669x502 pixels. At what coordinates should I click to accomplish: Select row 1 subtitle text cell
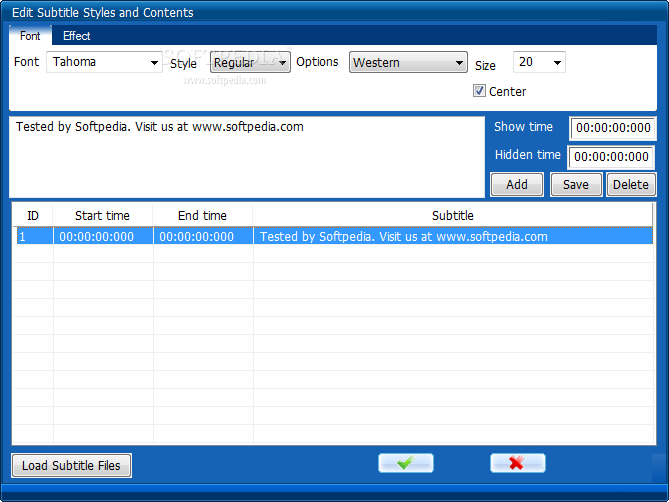coord(453,236)
